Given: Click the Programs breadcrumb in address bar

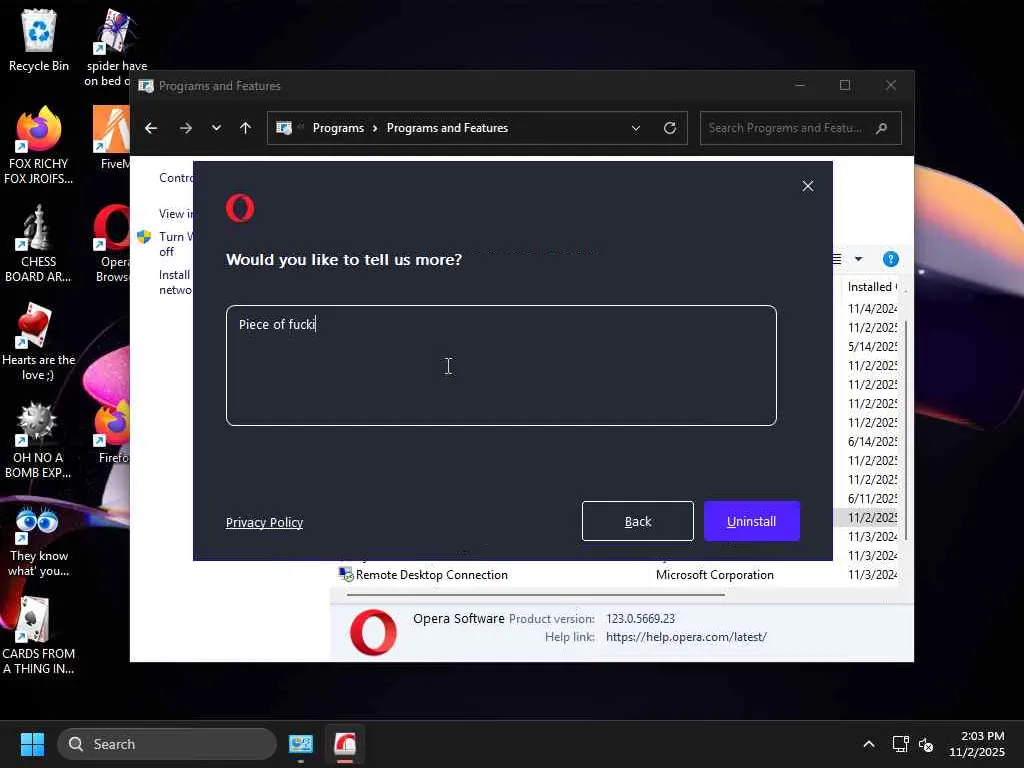Looking at the screenshot, I should click(338, 128).
